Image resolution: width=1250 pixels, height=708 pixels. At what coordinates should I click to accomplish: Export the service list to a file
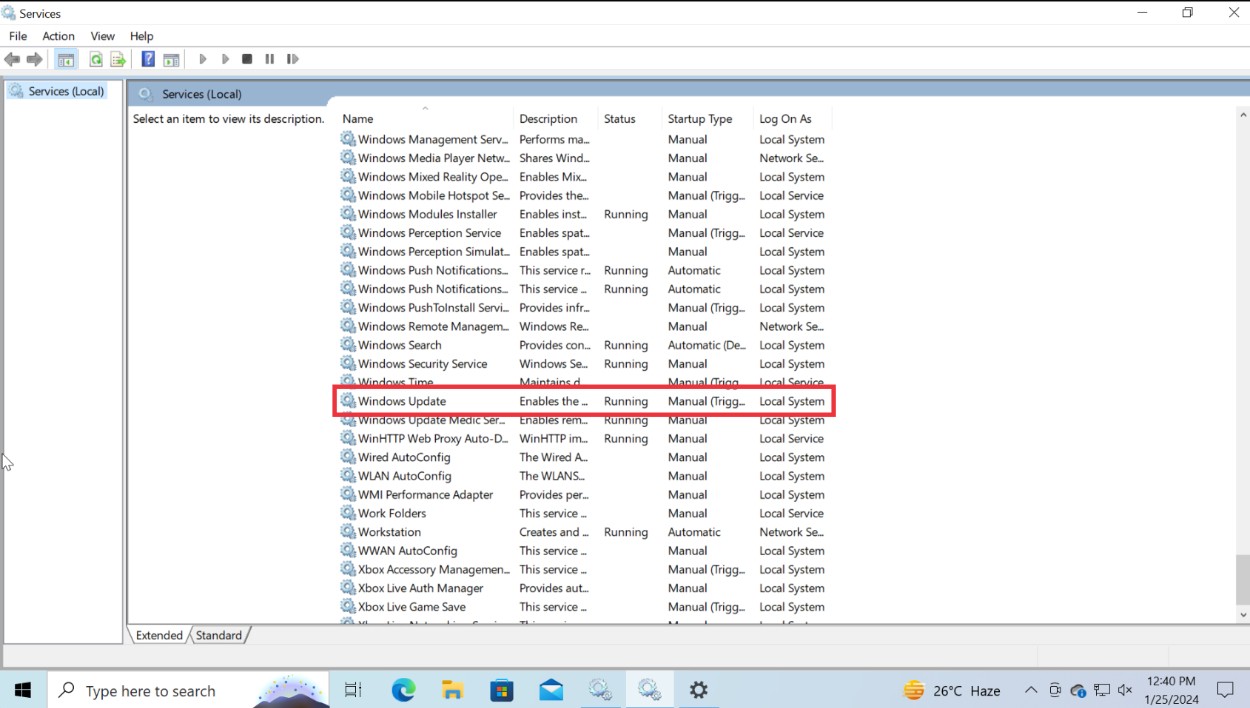pos(117,59)
